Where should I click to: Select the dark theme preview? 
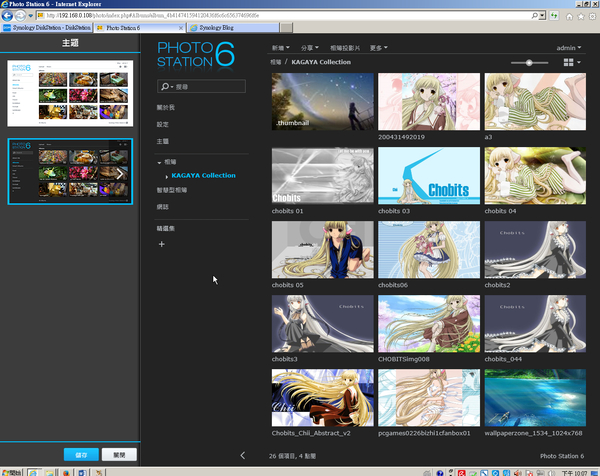[70, 171]
